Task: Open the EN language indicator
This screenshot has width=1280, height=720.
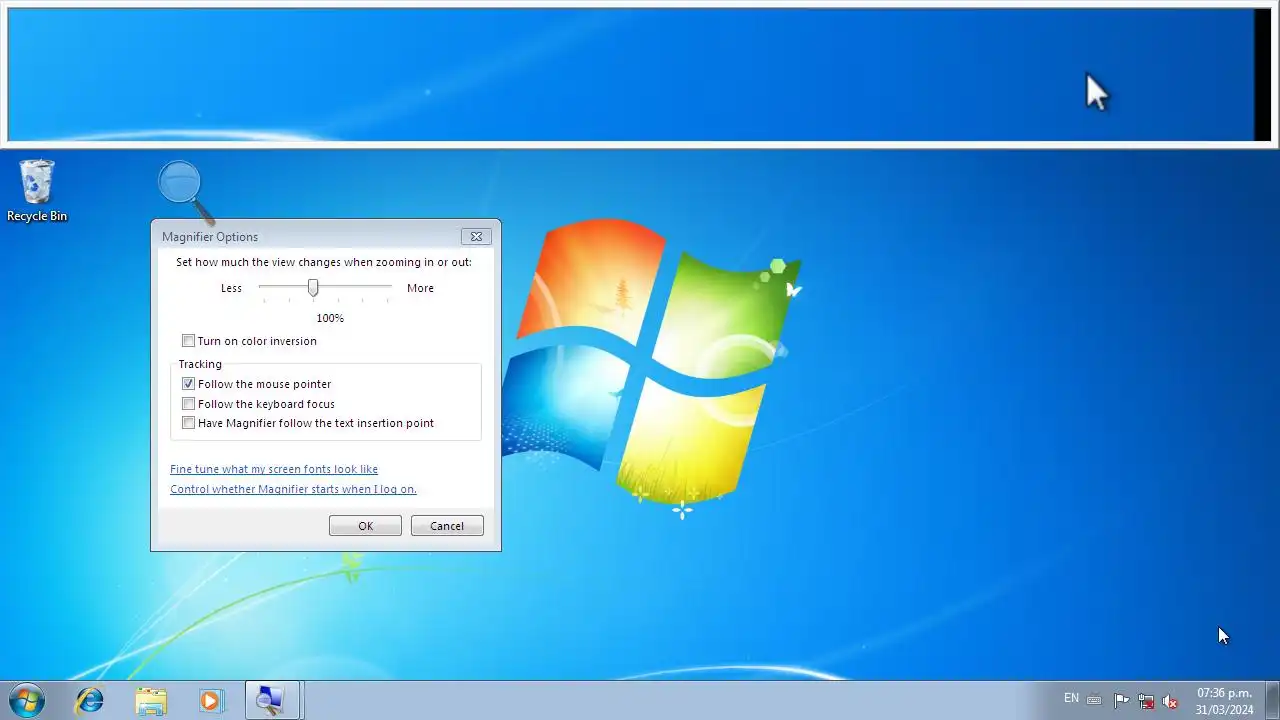Action: tap(1071, 698)
